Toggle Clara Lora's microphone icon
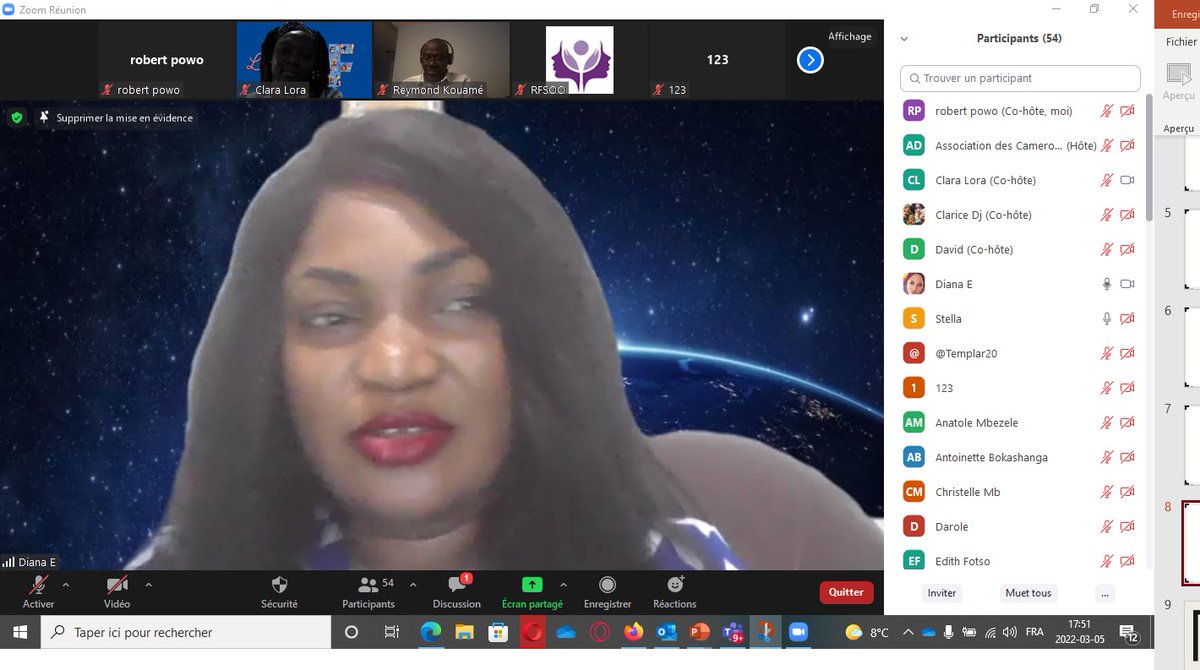Image resolution: width=1200 pixels, height=670 pixels. (x=1107, y=180)
